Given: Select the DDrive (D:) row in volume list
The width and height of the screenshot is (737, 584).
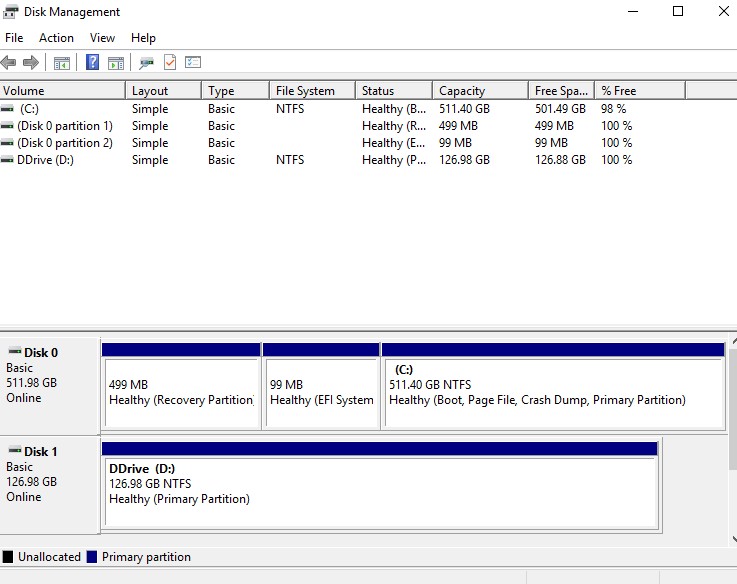Looking at the screenshot, I should (46, 160).
